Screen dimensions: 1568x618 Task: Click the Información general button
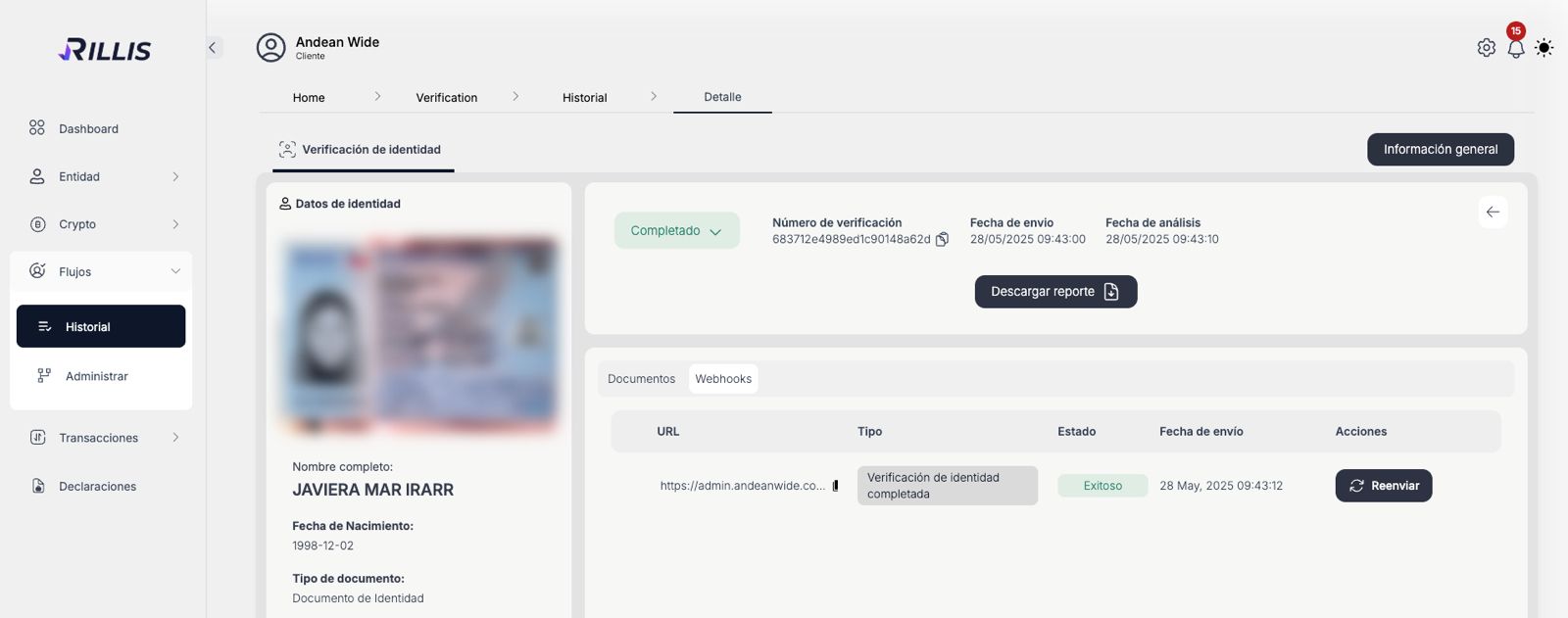(1441, 150)
